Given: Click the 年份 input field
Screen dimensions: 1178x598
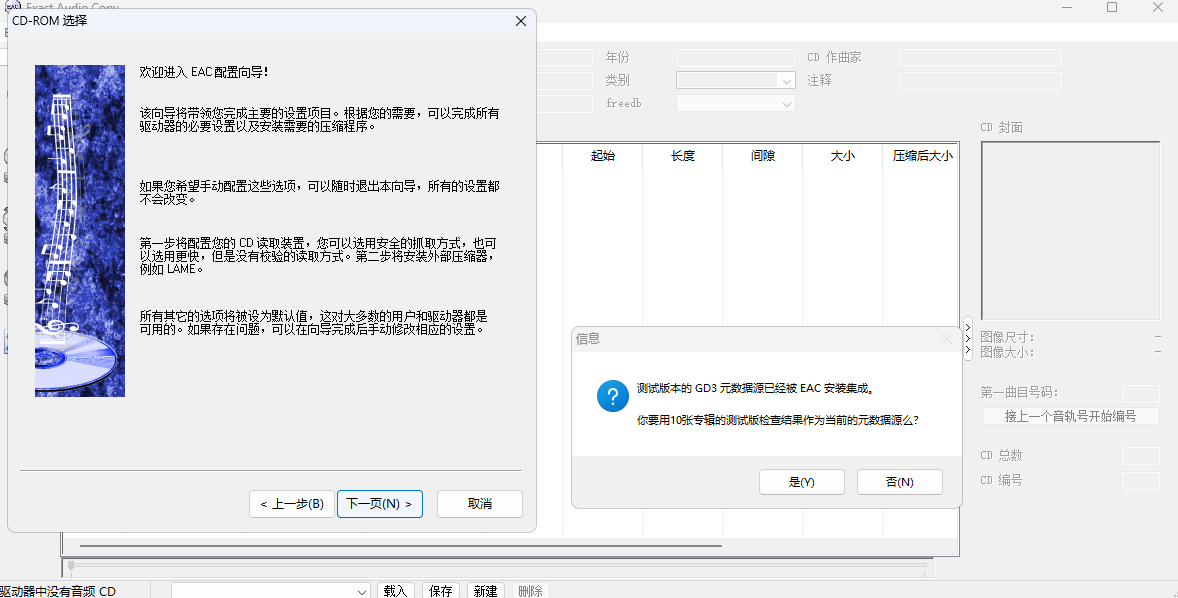Looking at the screenshot, I should 735,57.
